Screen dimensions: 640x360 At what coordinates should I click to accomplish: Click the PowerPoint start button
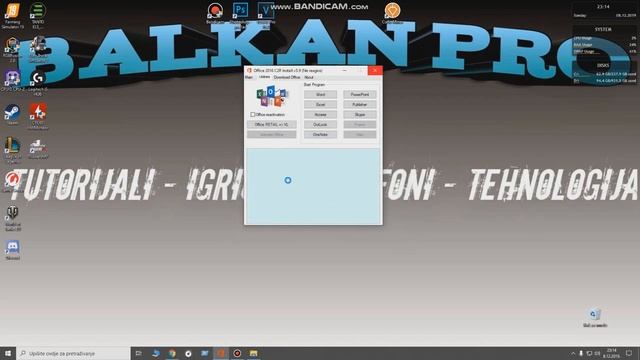coord(360,95)
